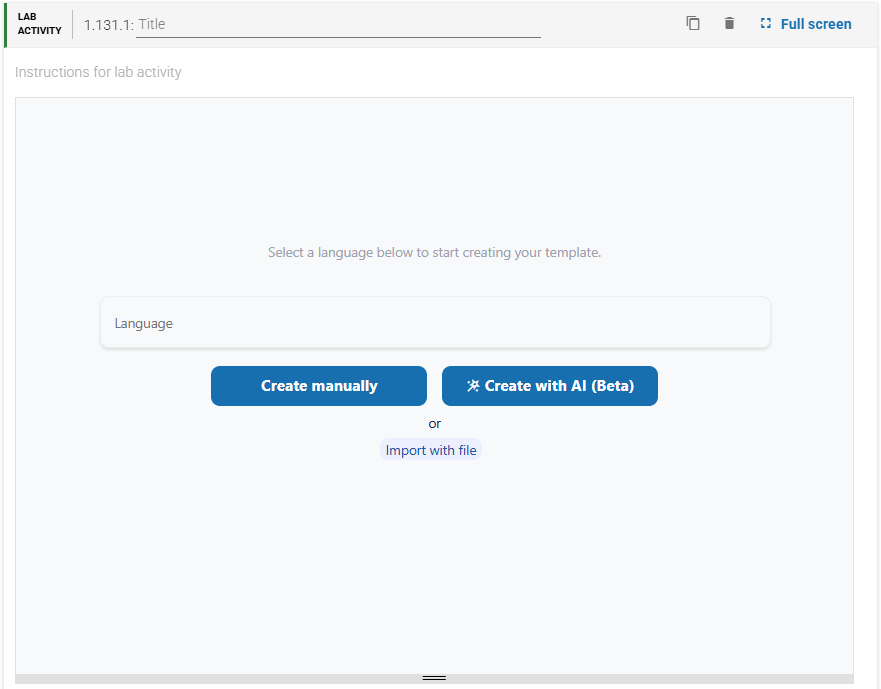Select the copy icon in the top toolbar
This screenshot has height=689, width=881.
click(x=693, y=22)
